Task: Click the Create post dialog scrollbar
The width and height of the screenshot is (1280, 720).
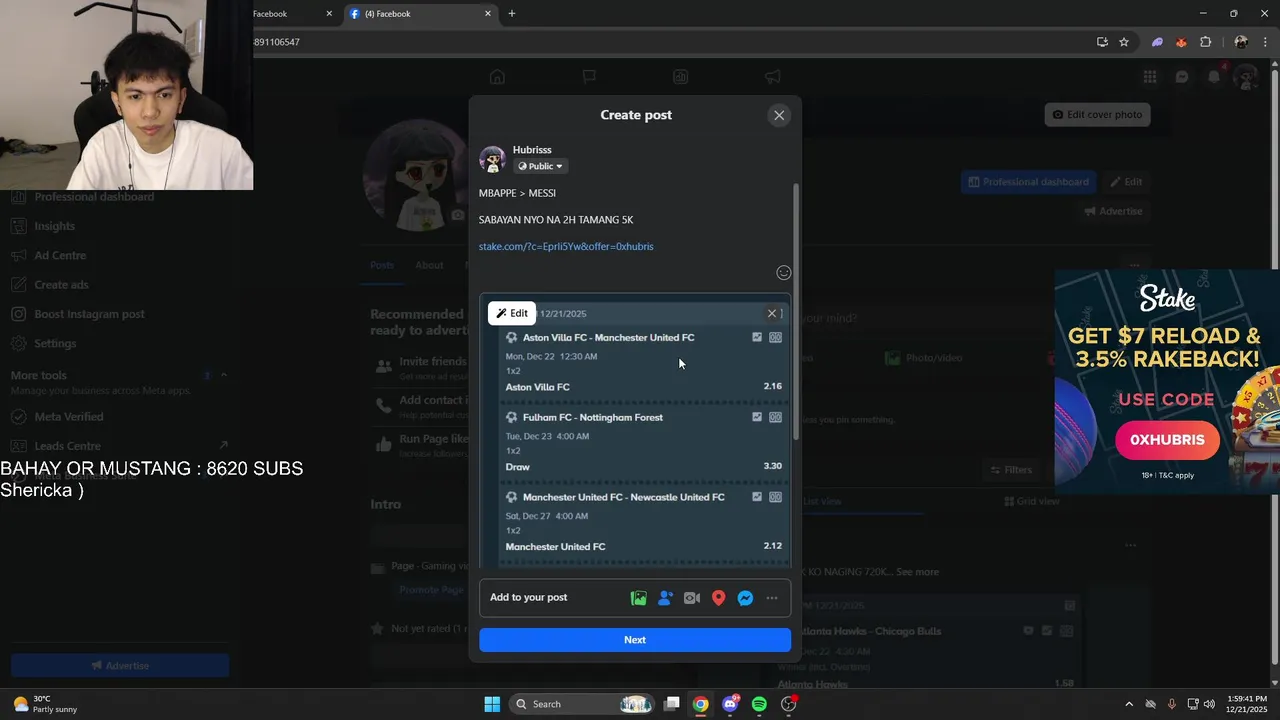Action: 796,310
